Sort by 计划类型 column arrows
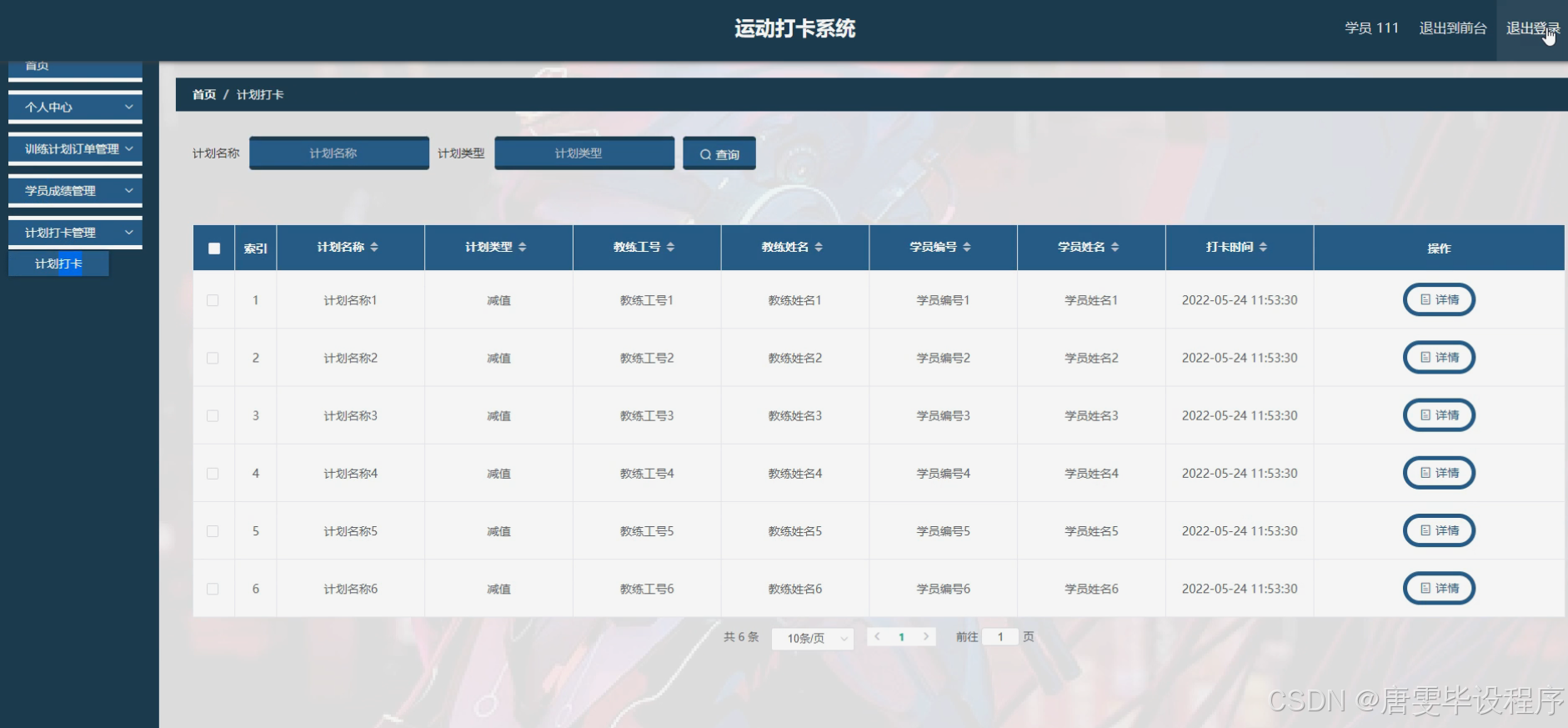Image resolution: width=1568 pixels, height=728 pixels. click(x=523, y=247)
